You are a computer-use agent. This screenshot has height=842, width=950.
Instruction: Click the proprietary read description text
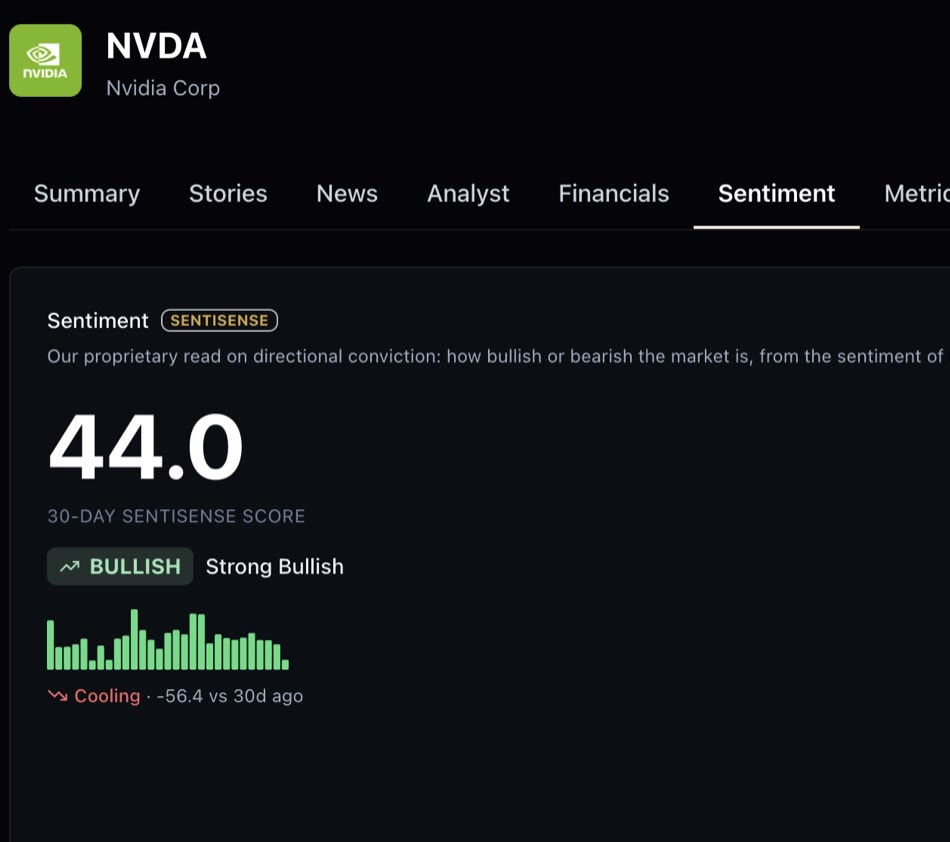tap(495, 356)
